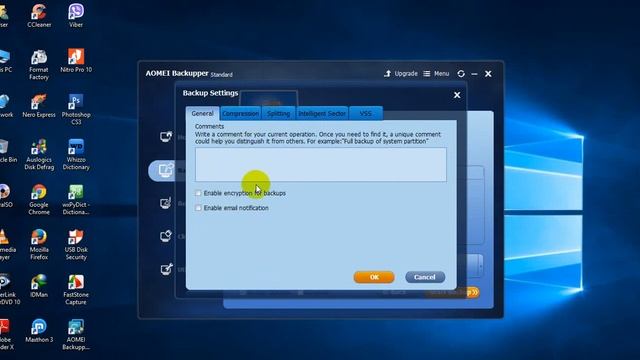Open FastStone Capture icon

[x=76, y=289]
